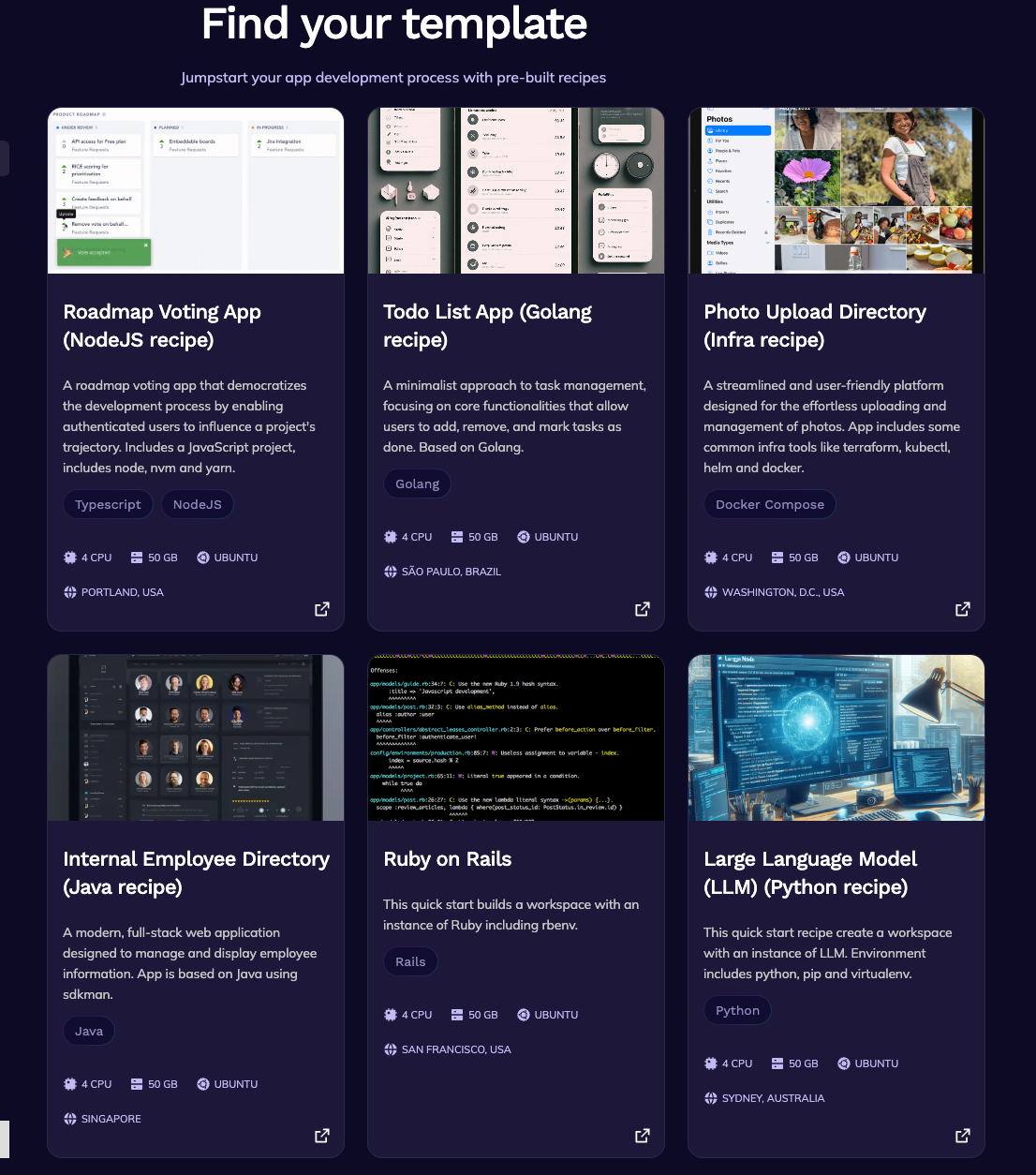Select the Rails tag
1036x1175 pixels.
(410, 961)
